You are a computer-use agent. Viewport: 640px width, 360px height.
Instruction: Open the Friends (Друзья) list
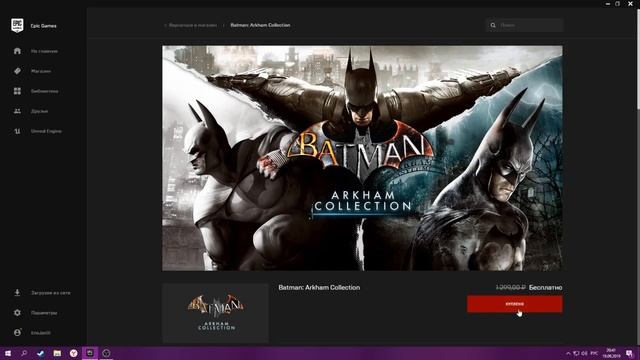click(31, 111)
